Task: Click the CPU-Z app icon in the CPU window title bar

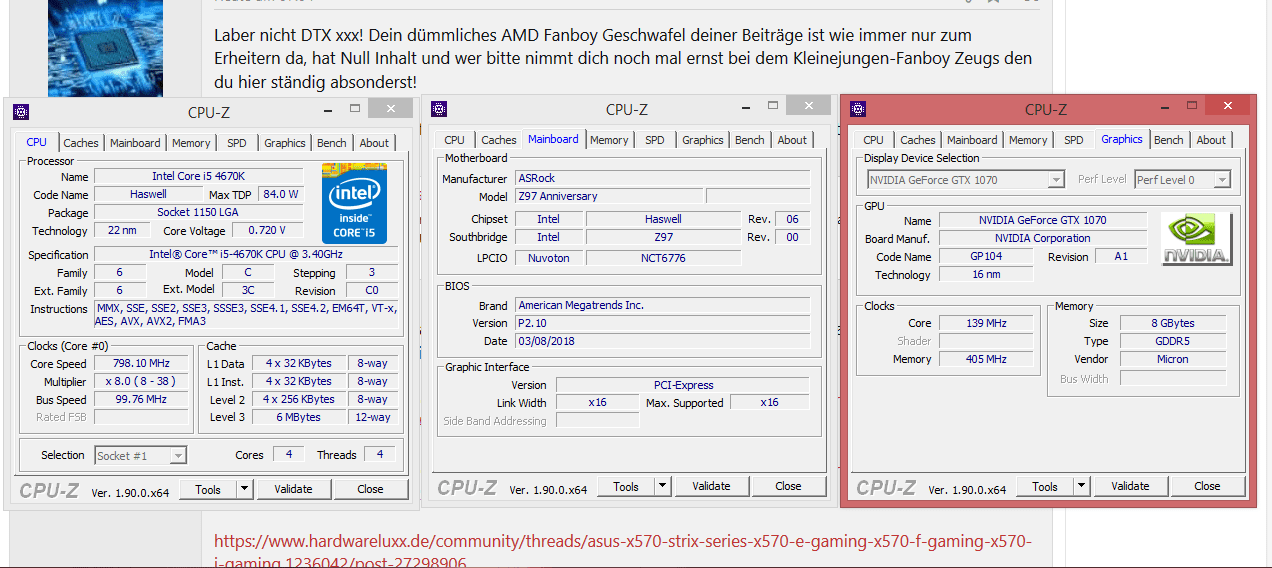Action: (21, 112)
